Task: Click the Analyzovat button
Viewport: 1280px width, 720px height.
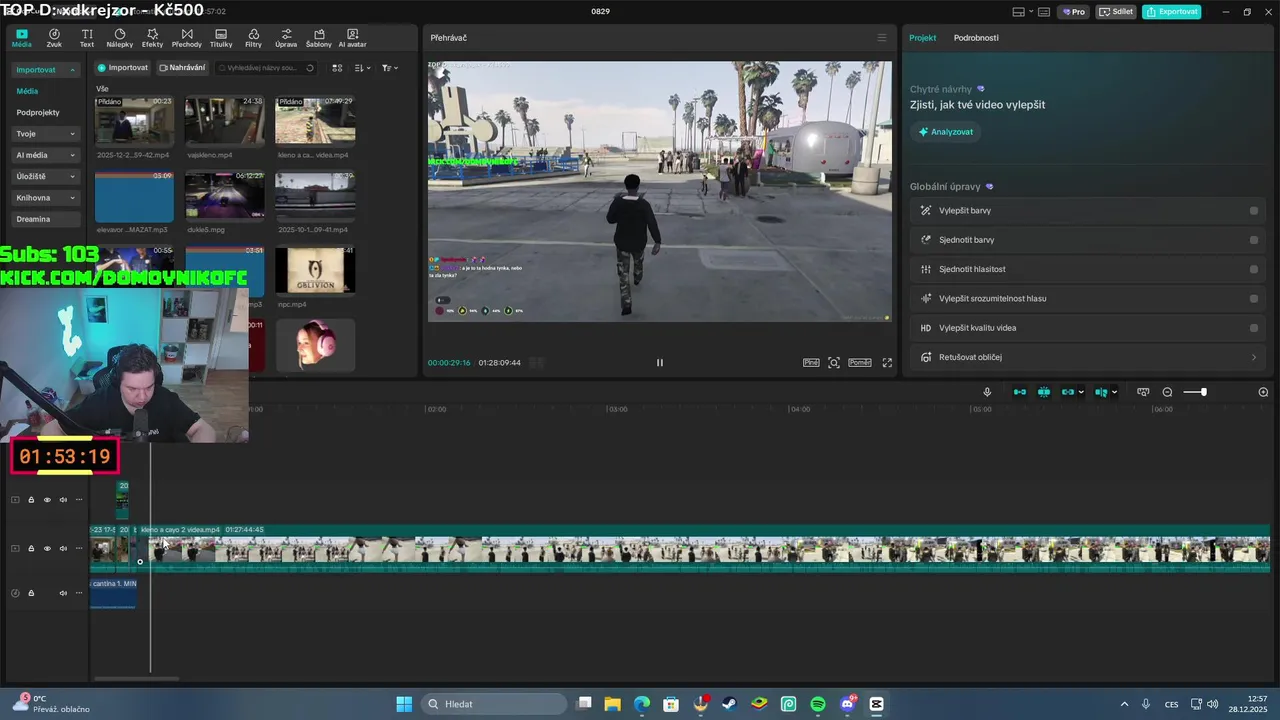Action: click(x=945, y=132)
